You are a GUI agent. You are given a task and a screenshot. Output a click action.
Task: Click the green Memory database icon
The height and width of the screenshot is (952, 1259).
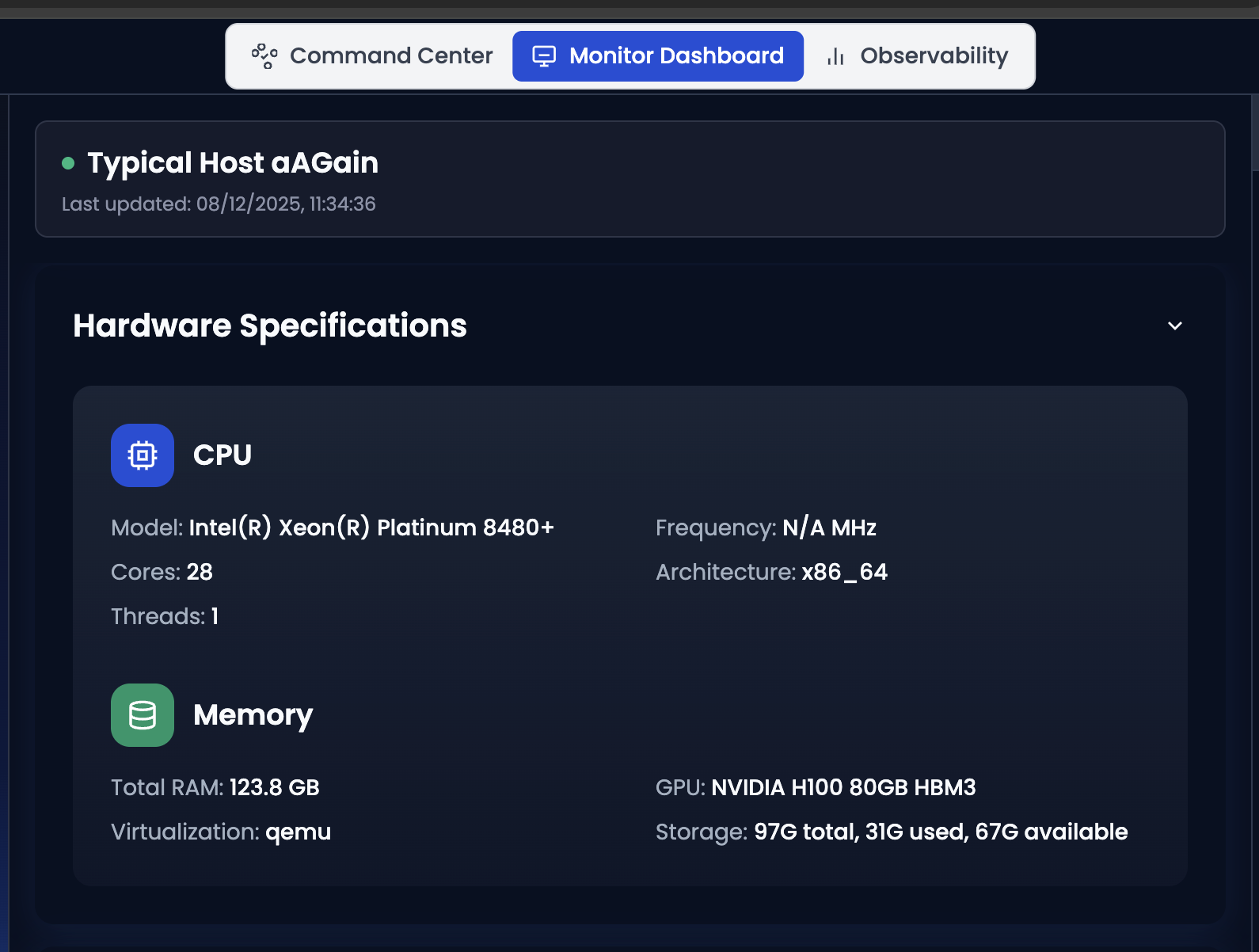pos(143,715)
